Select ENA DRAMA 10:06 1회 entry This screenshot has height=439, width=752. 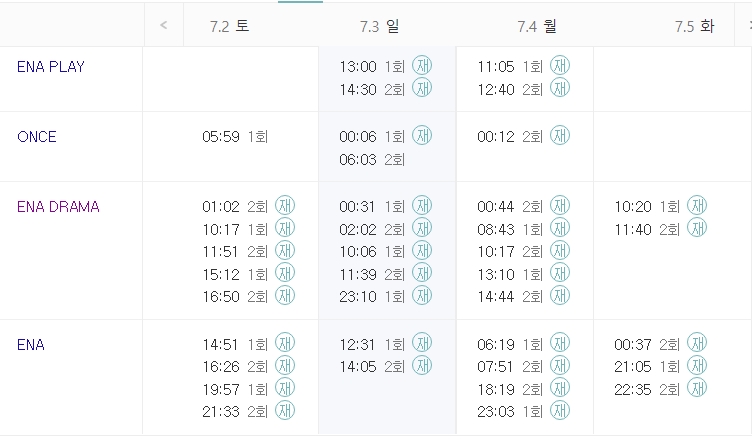click(372, 252)
